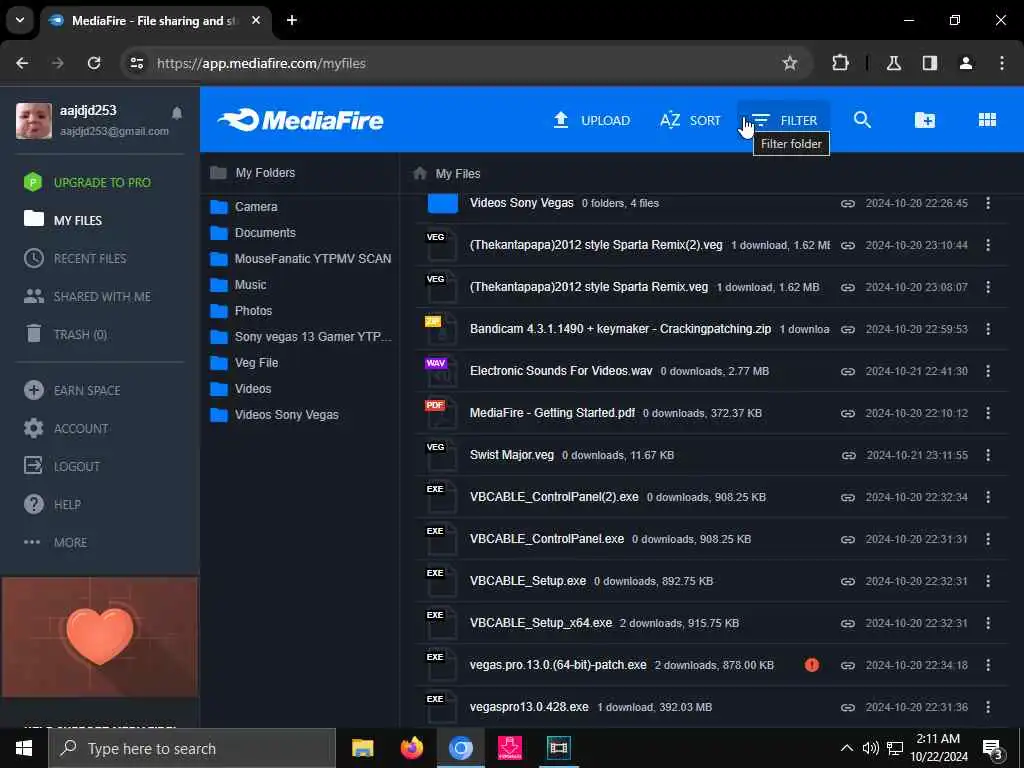1024x768 pixels.
Task: Open options menu for Electronic Sounds wav
Action: (987, 371)
